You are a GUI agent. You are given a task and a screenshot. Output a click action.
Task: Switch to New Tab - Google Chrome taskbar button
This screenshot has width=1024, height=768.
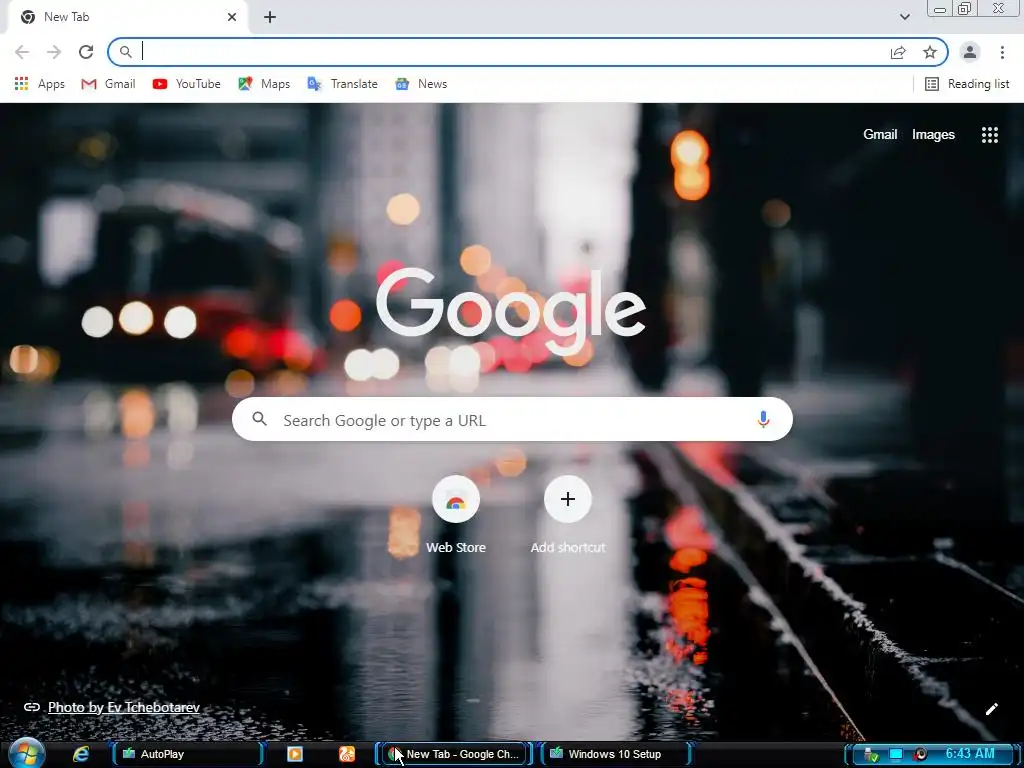455,754
